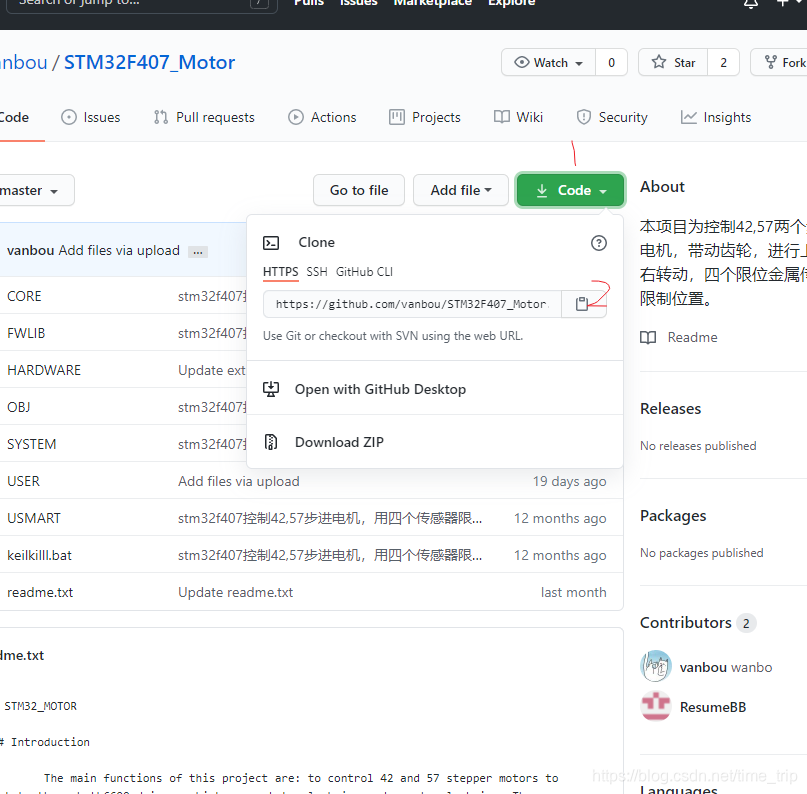
Task: Click the ResumeBB contributor name
Action: 713,708
